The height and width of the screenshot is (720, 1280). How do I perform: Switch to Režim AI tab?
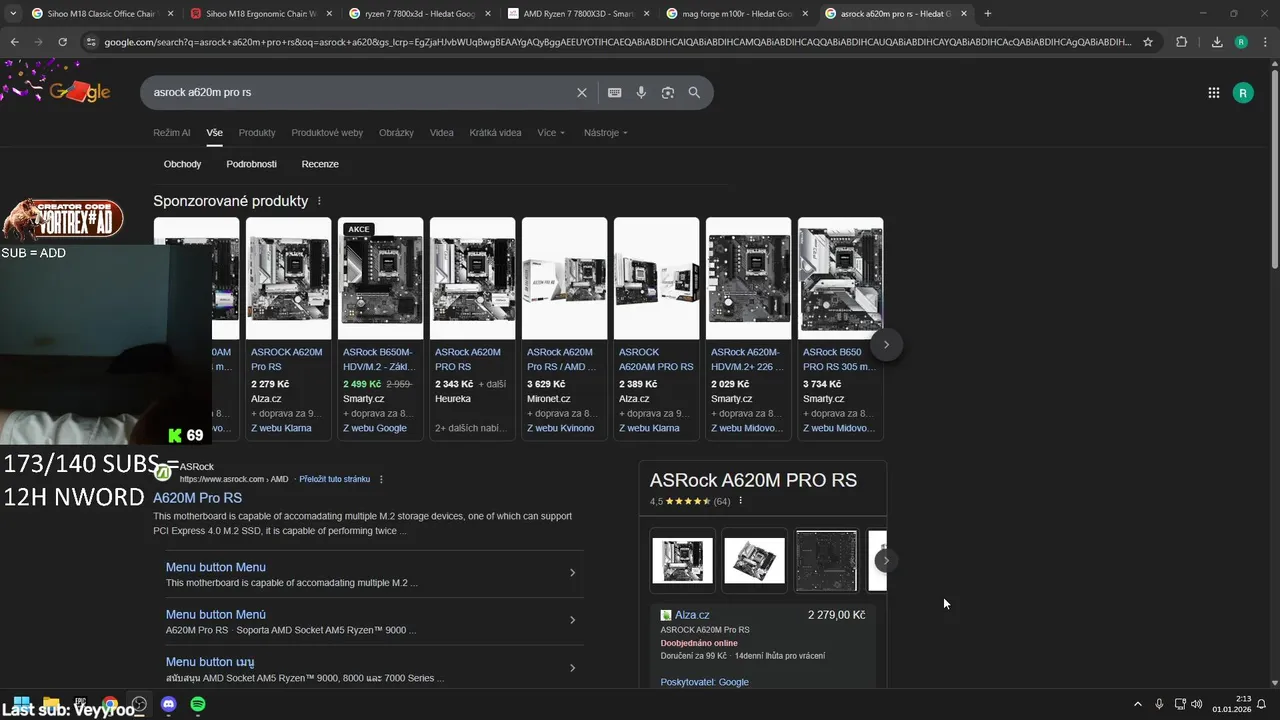[171, 133]
